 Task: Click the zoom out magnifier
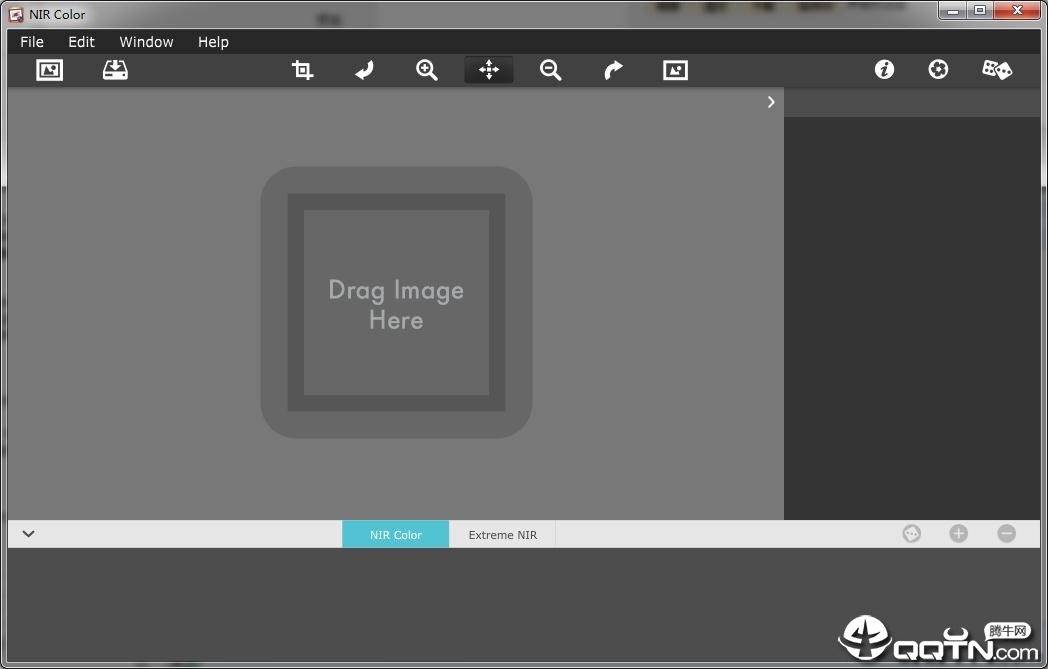point(551,70)
